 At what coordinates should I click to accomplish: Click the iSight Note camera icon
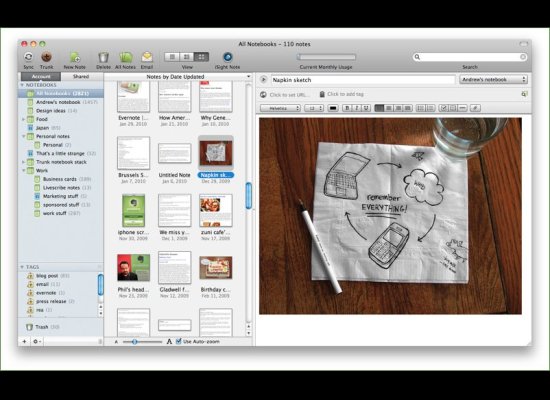228,57
